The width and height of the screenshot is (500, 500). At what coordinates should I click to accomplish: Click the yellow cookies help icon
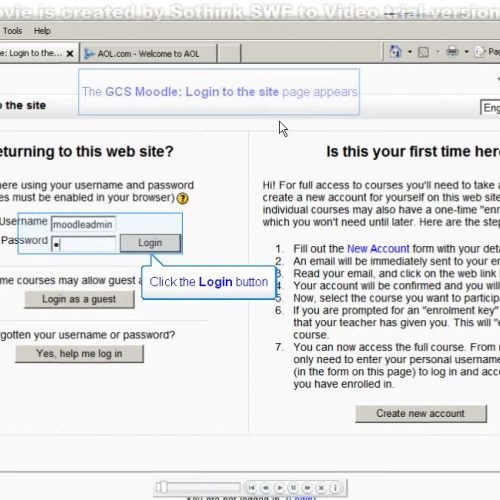point(182,198)
